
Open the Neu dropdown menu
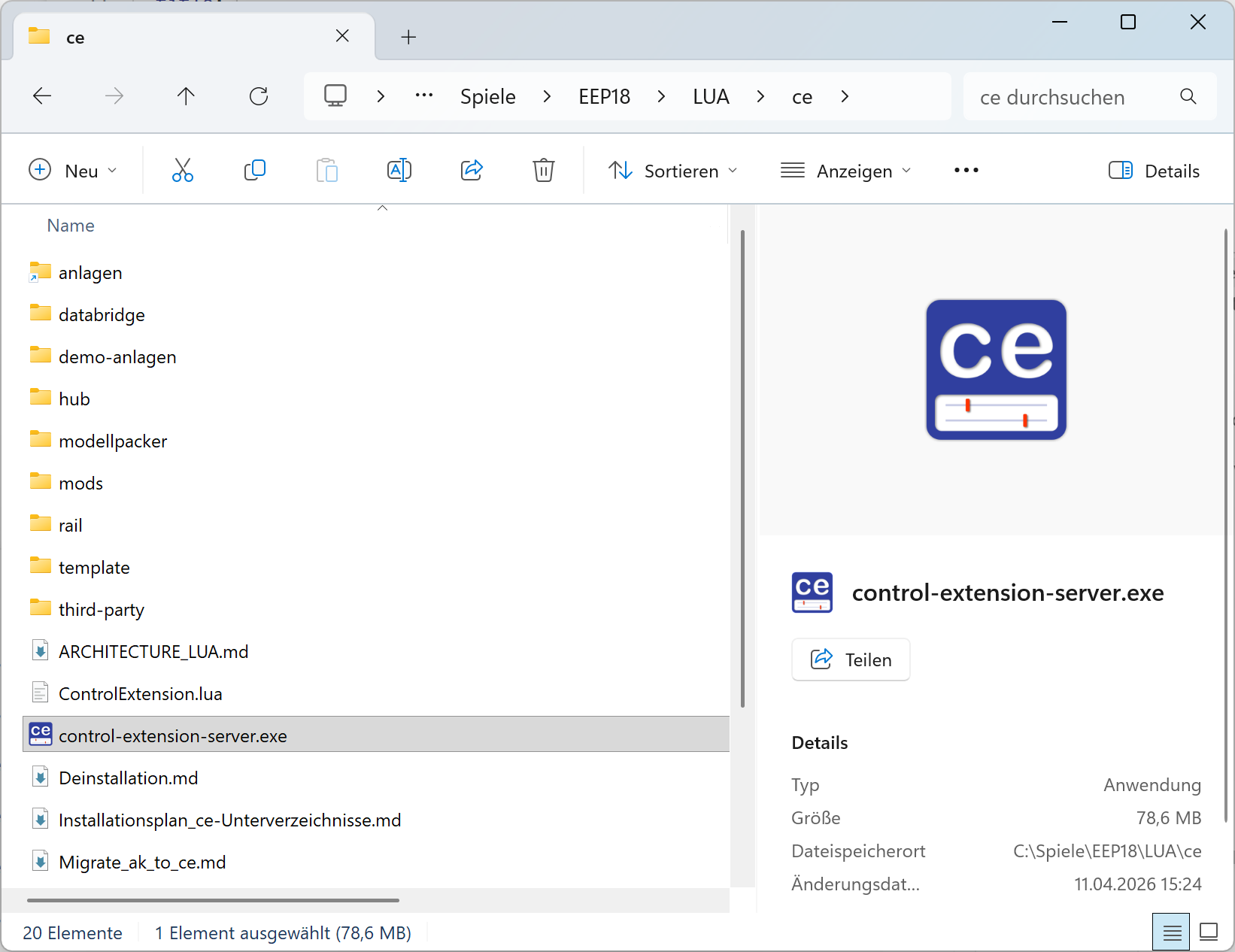pyautogui.click(x=73, y=171)
